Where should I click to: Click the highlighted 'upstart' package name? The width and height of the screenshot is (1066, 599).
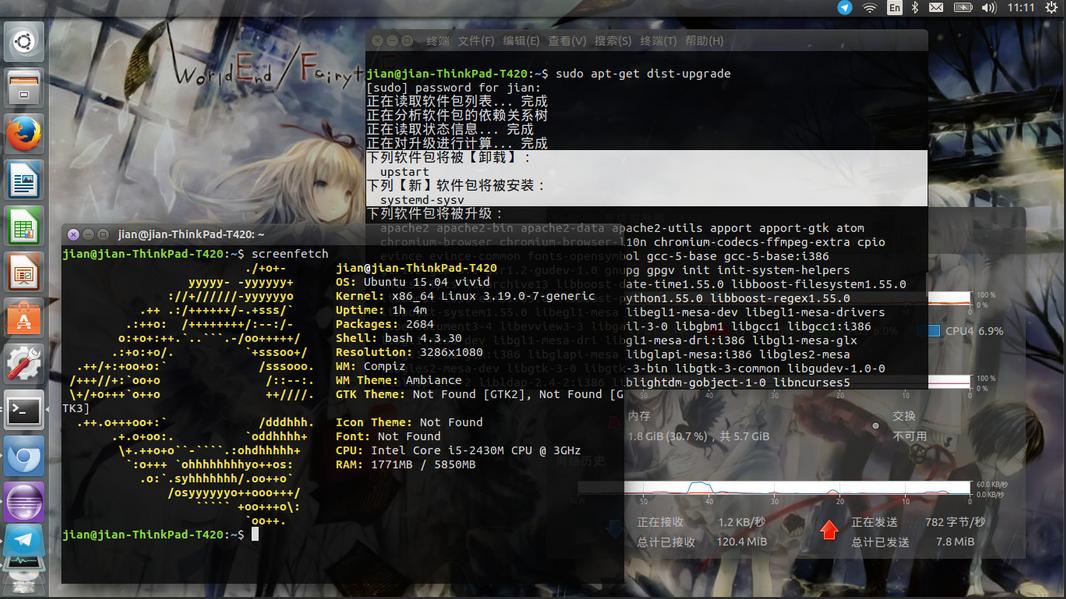(x=405, y=172)
